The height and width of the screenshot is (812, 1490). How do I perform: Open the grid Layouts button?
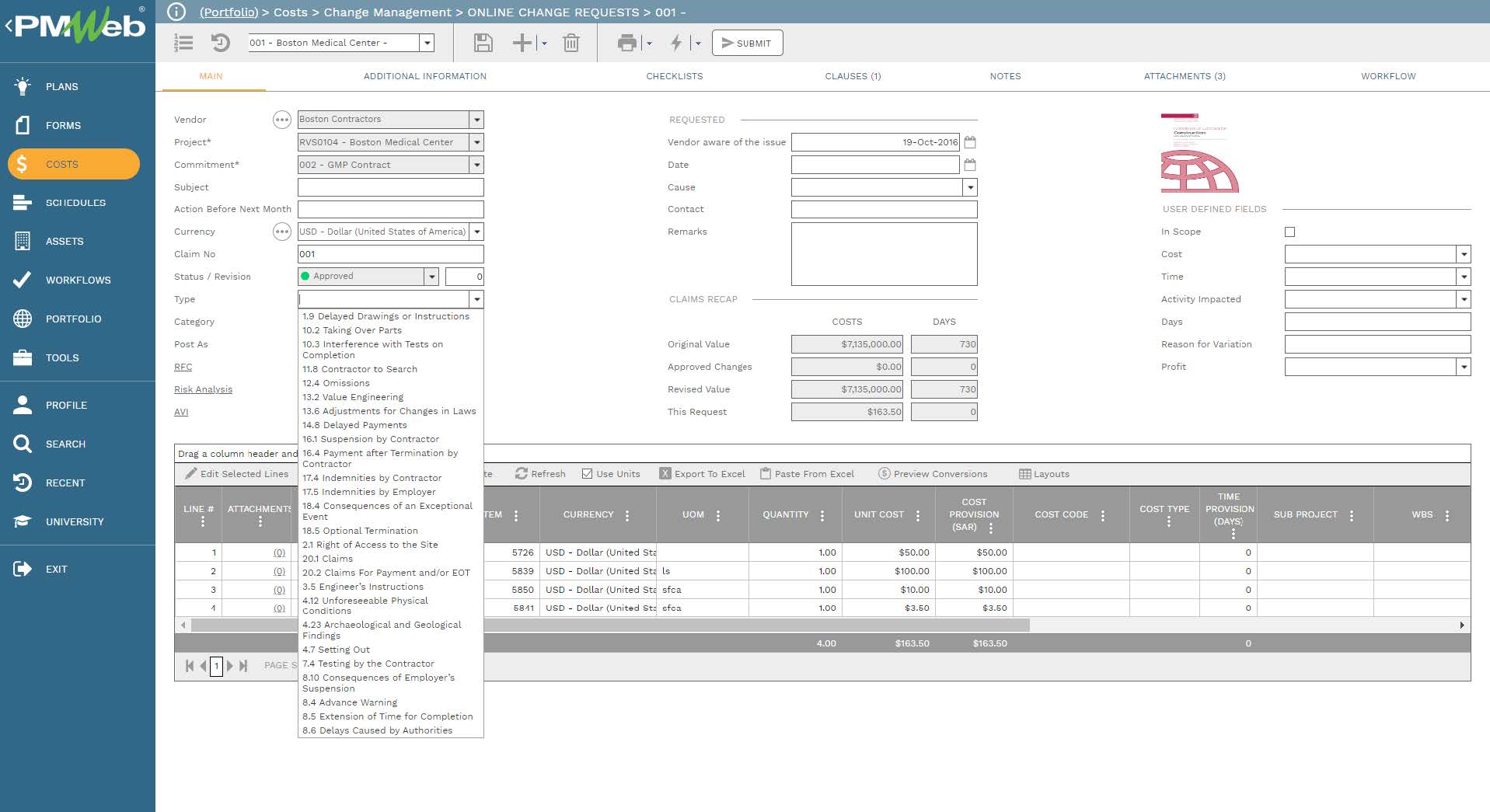click(x=1044, y=474)
